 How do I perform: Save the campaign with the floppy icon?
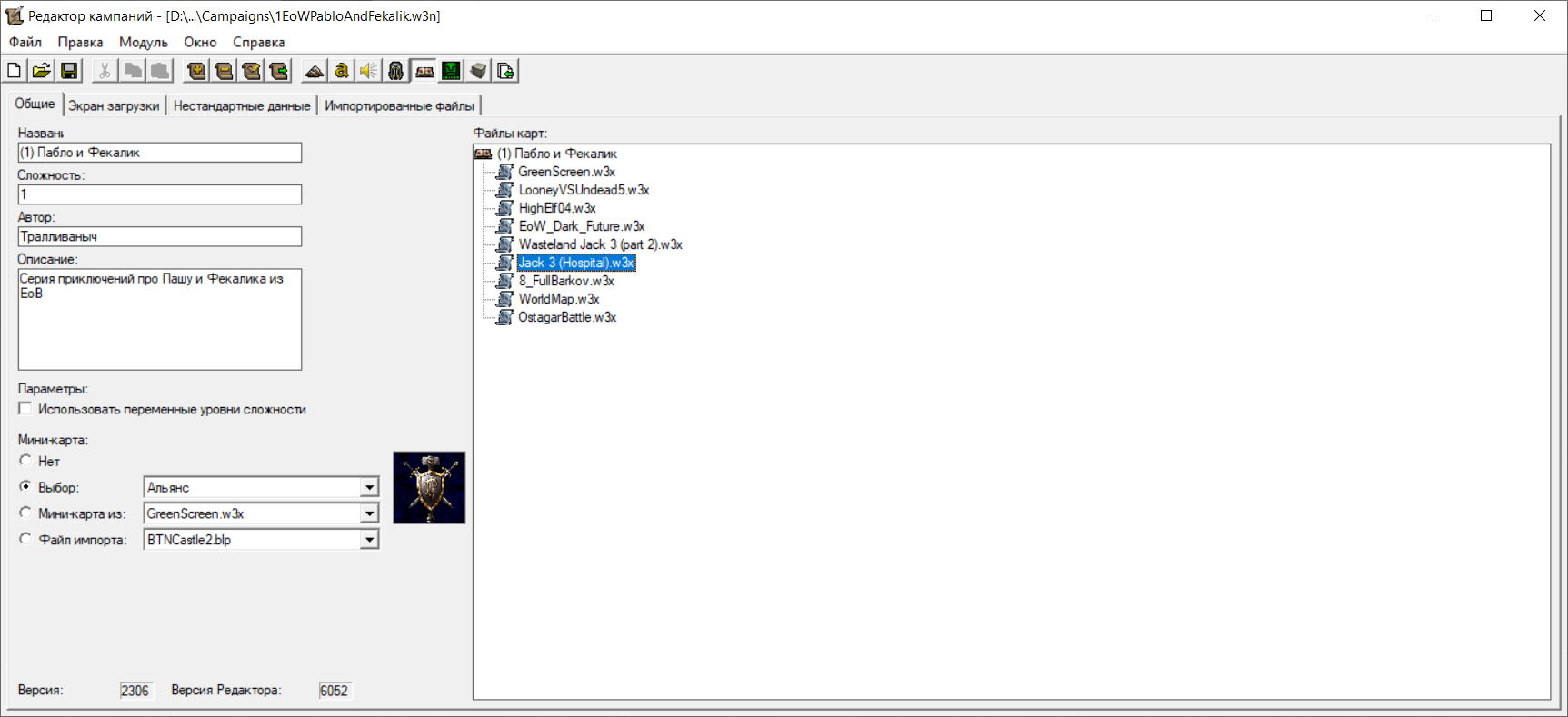pyautogui.click(x=69, y=71)
